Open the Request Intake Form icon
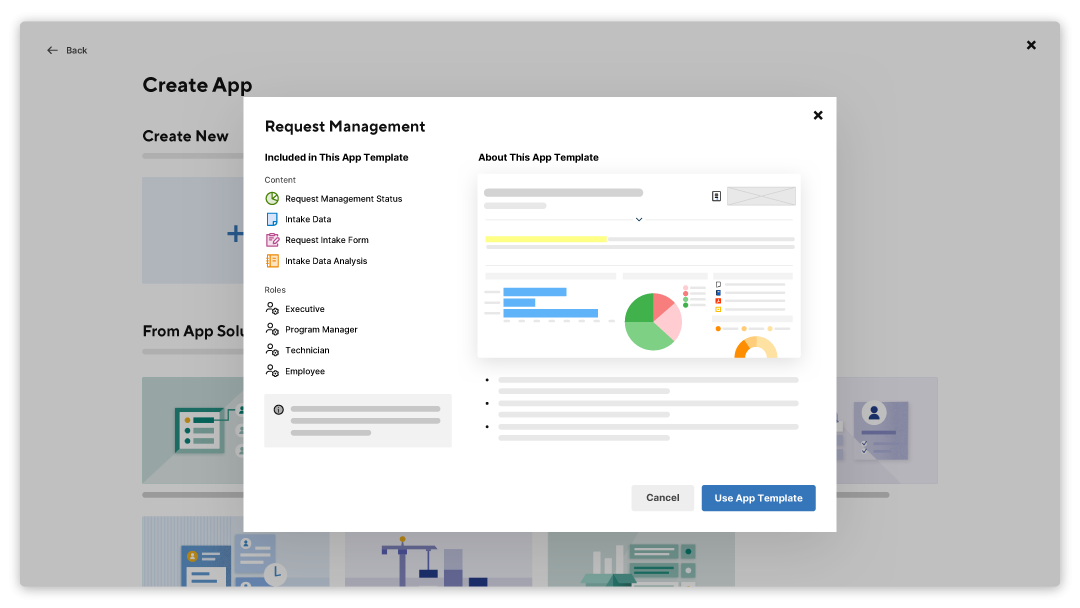 click(x=271, y=240)
